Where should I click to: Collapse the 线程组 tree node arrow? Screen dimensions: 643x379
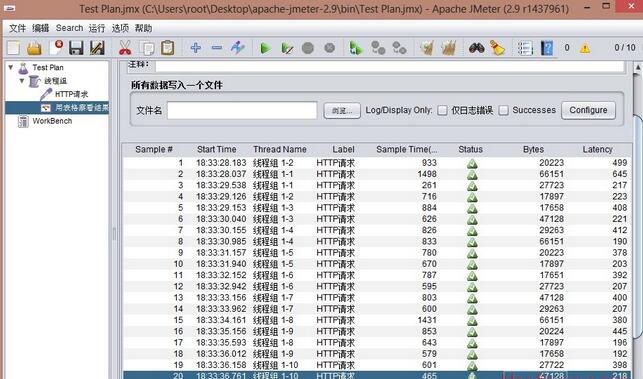click(22, 81)
